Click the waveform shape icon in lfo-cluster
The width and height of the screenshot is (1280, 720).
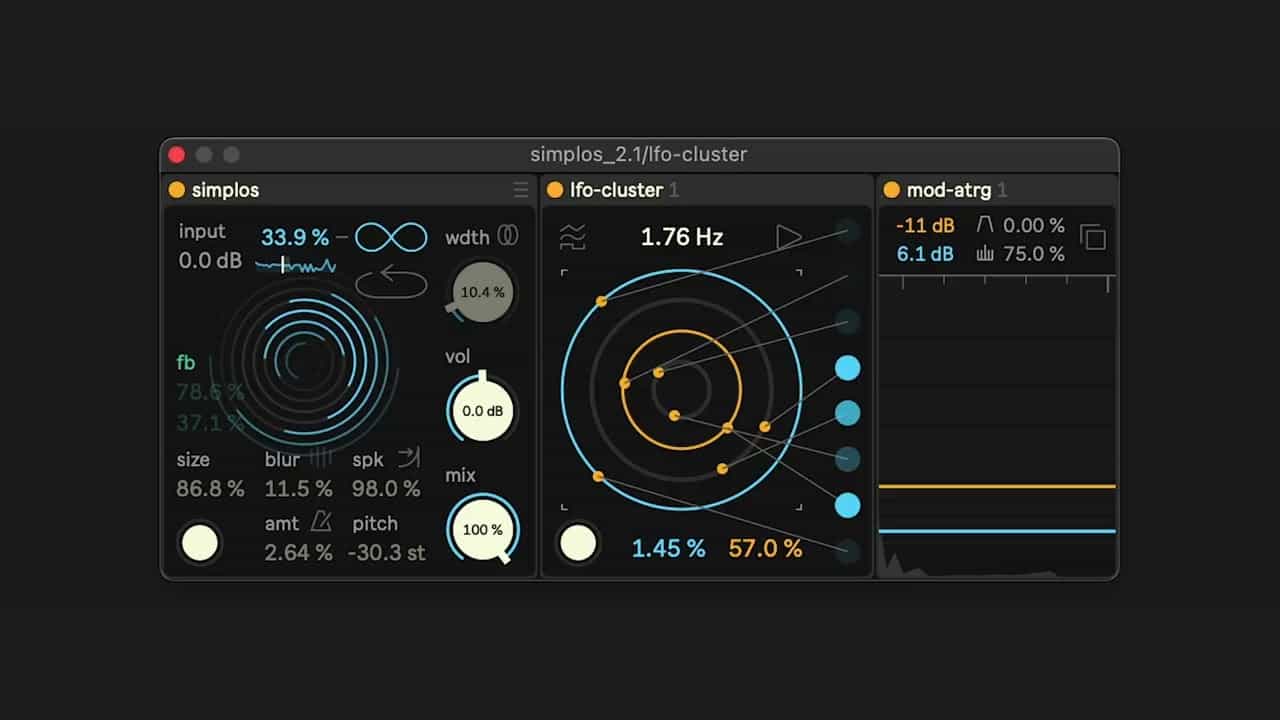[x=573, y=237]
